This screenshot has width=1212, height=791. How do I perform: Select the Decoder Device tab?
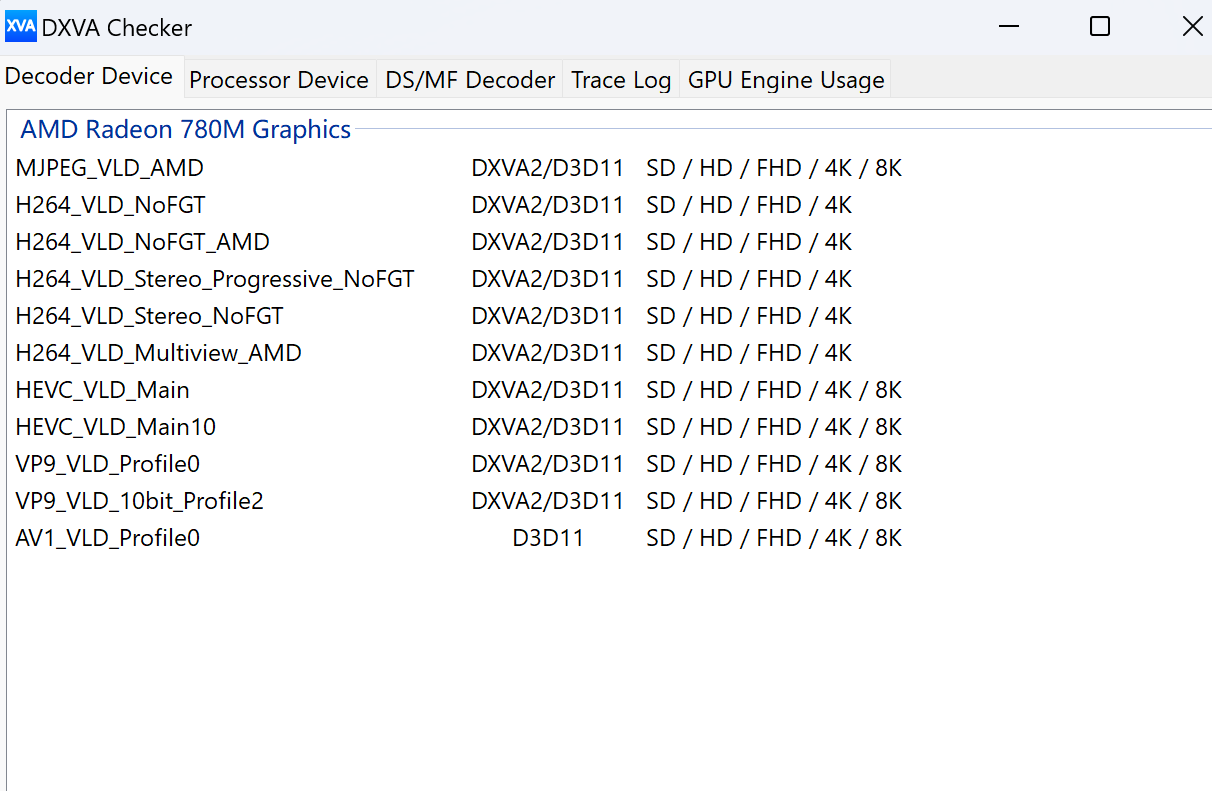point(89,77)
